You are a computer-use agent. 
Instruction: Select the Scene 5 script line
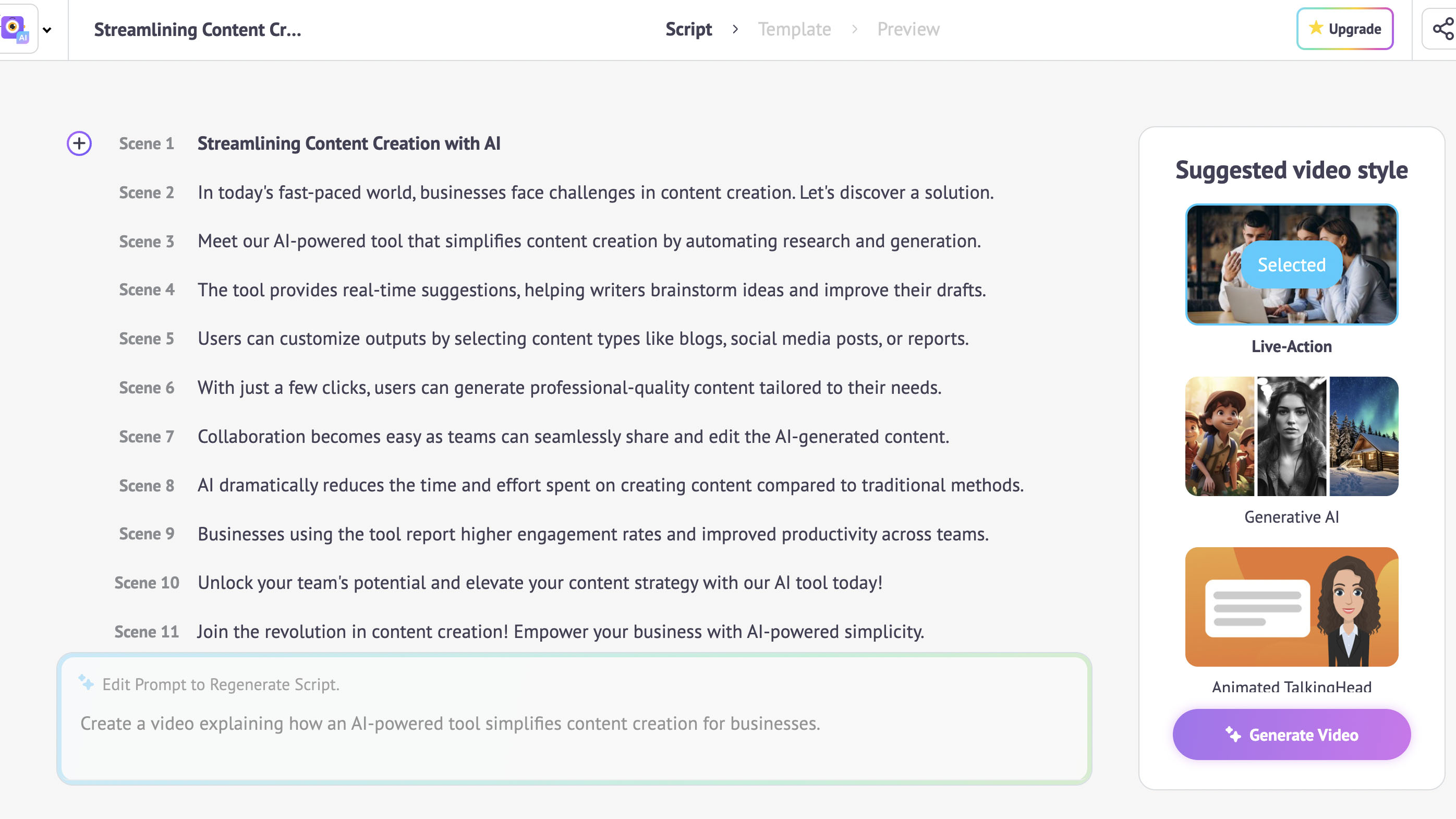(x=583, y=339)
